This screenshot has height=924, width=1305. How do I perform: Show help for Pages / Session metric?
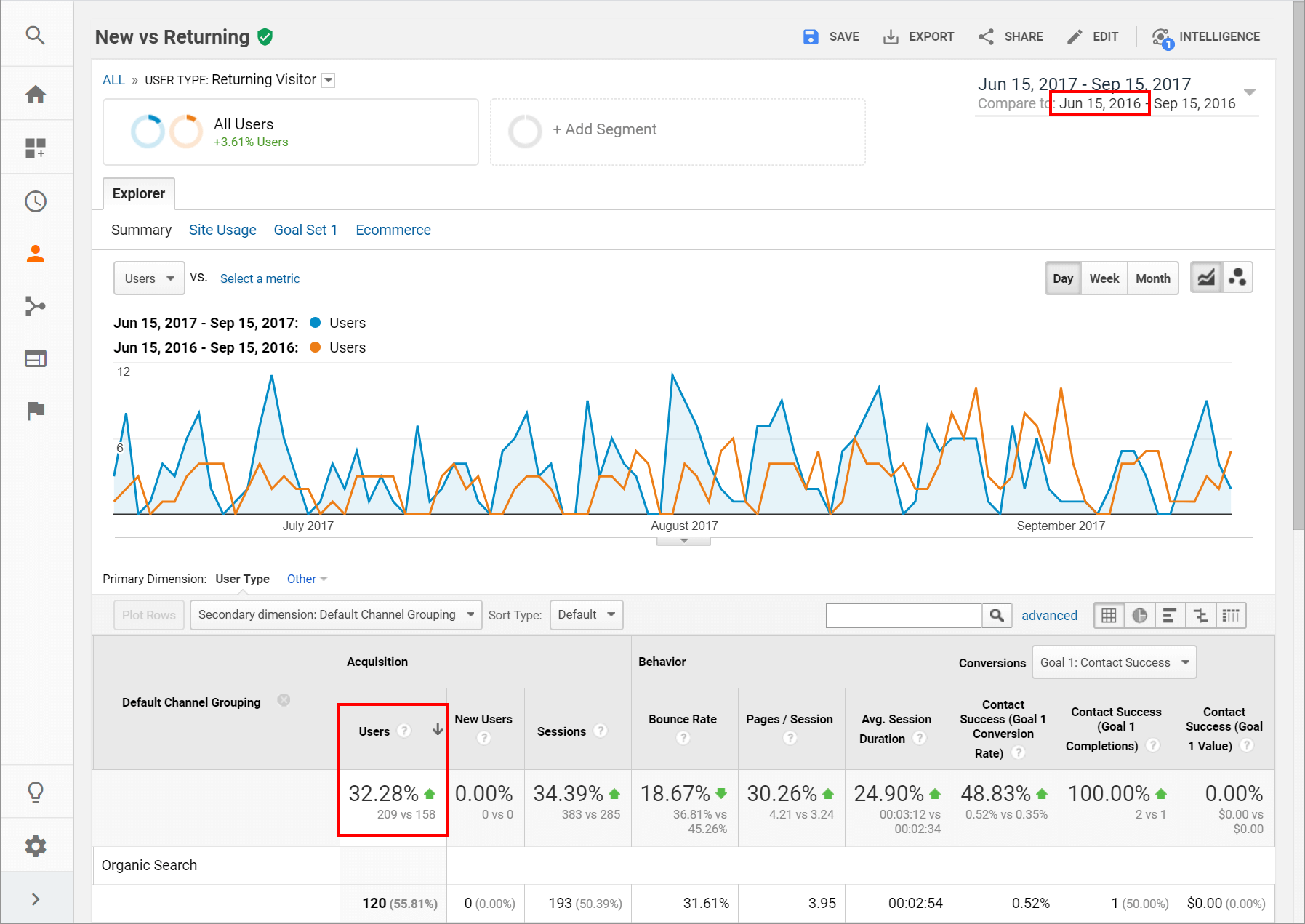pos(790,738)
